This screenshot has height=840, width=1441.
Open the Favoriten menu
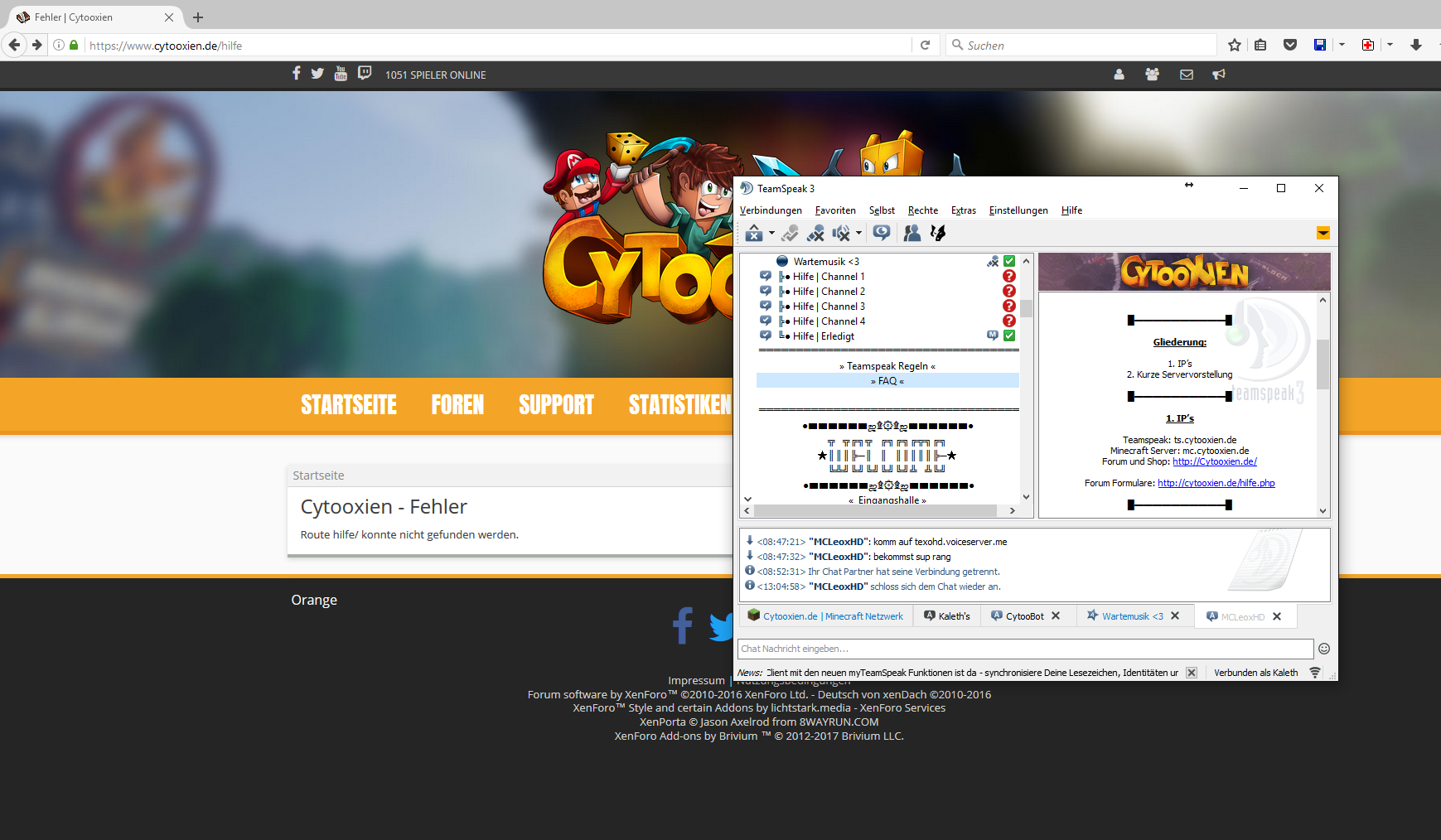click(x=835, y=210)
